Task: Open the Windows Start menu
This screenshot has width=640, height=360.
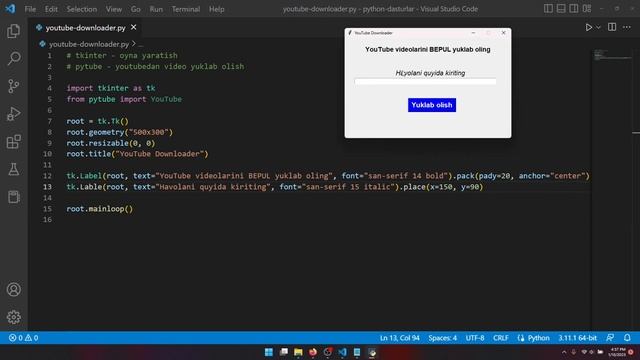Action: click(269, 352)
